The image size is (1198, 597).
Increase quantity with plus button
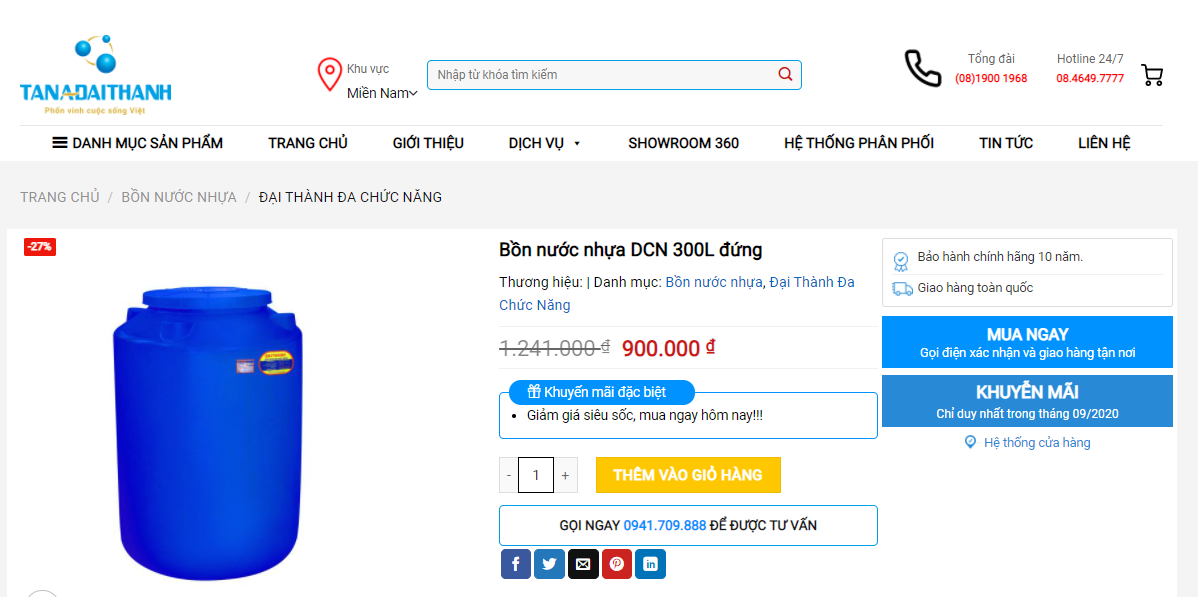pos(565,475)
